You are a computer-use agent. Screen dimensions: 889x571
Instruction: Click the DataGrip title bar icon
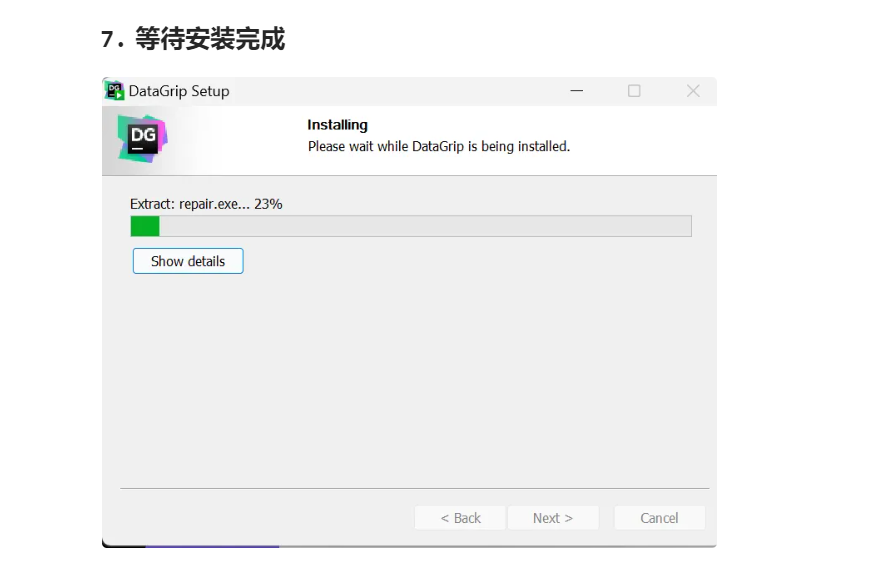115,91
